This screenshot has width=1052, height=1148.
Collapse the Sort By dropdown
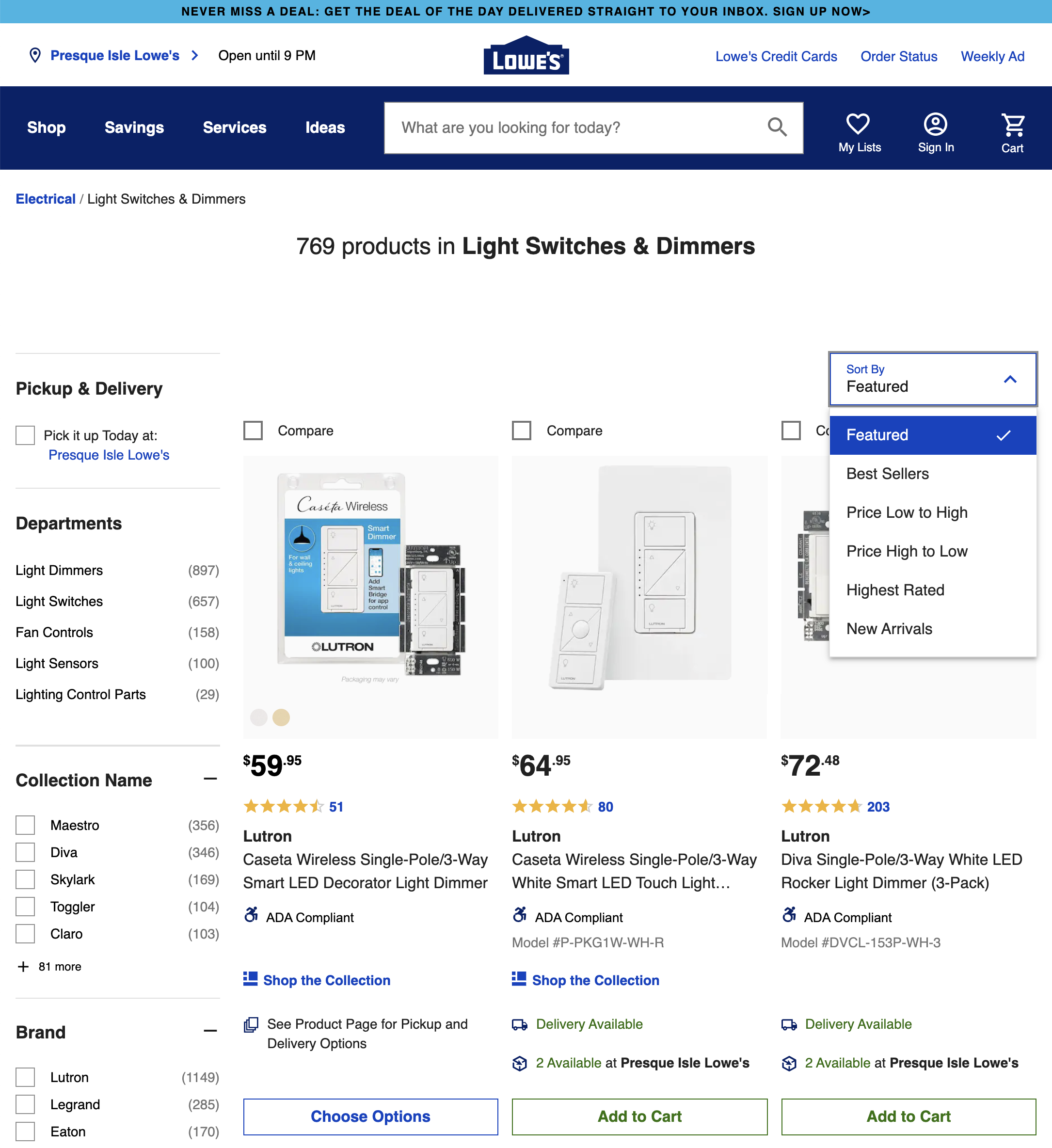click(1010, 379)
